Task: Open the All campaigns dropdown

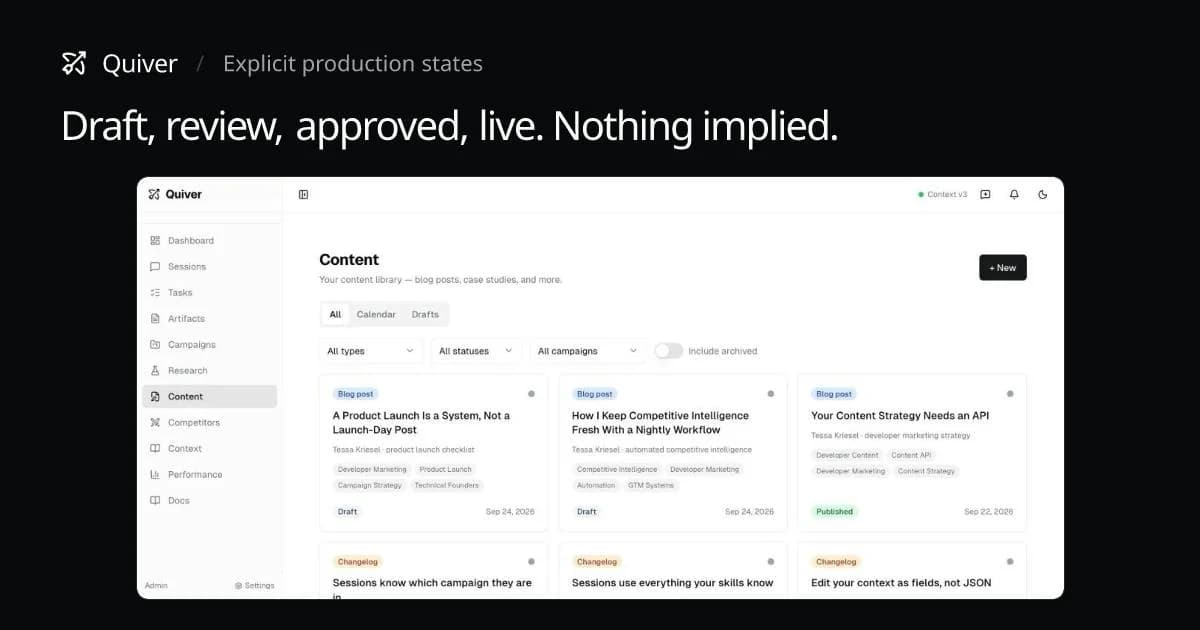Action: [587, 351]
